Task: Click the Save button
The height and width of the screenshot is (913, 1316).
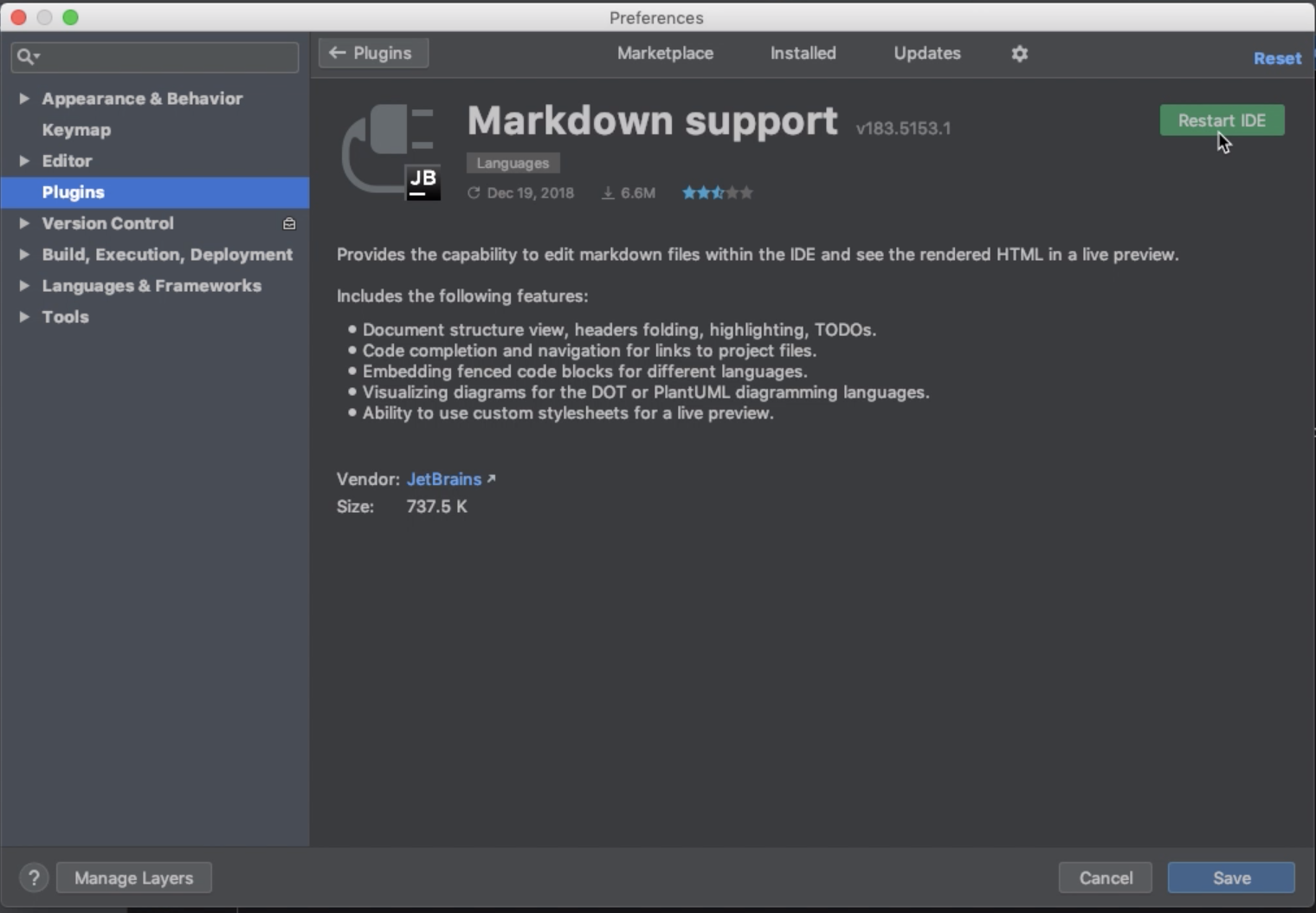Action: click(x=1231, y=877)
